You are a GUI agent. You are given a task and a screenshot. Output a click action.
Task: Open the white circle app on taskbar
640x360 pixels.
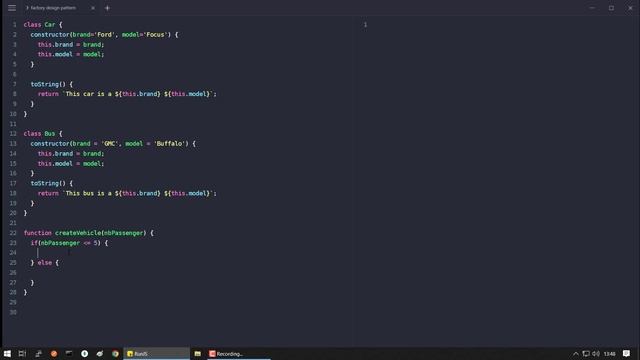tap(84, 353)
